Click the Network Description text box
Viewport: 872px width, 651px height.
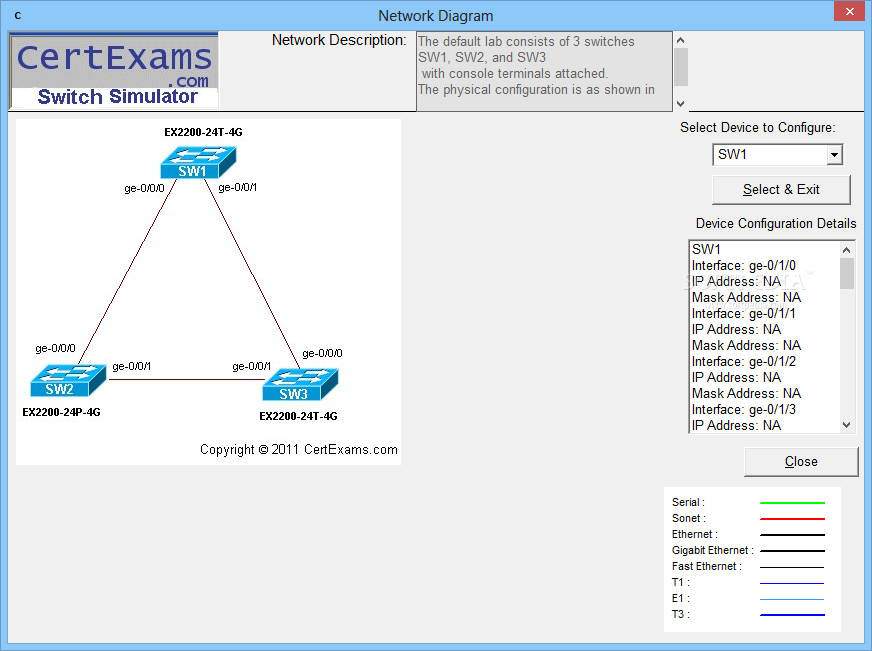pyautogui.click(x=544, y=71)
